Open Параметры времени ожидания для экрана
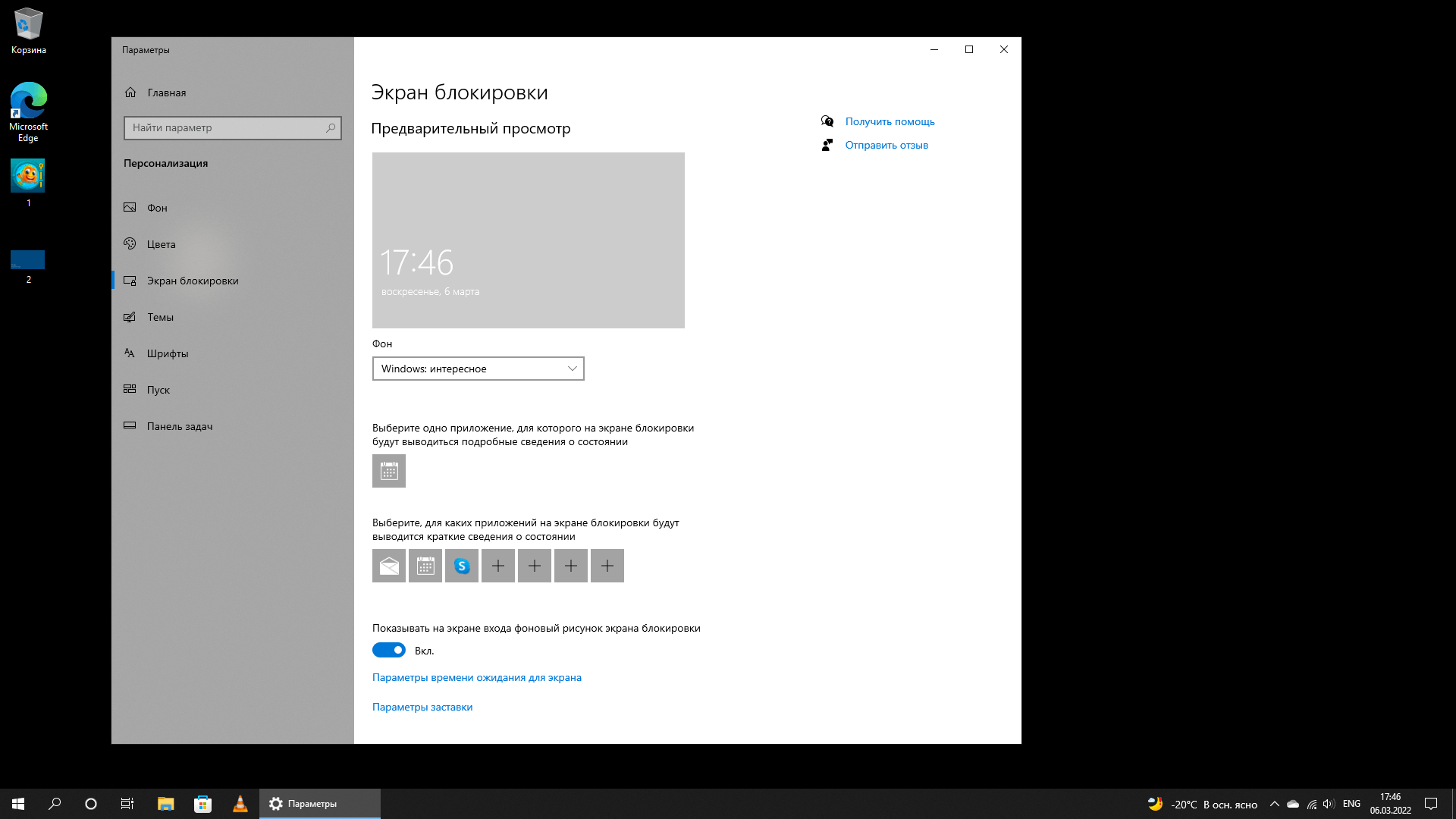This screenshot has width=1456, height=819. point(476,677)
